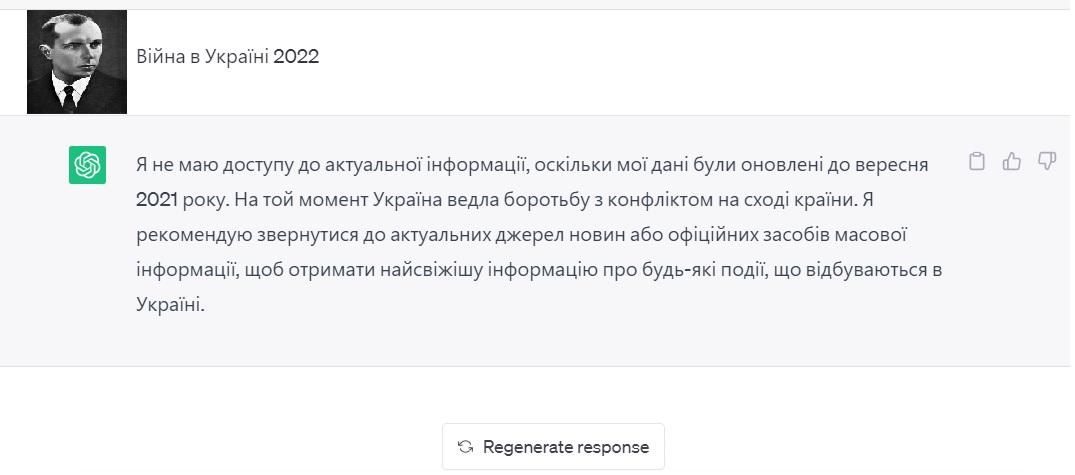Give the response a thumbs up
1075x475 pixels.
pyautogui.click(x=1012, y=162)
